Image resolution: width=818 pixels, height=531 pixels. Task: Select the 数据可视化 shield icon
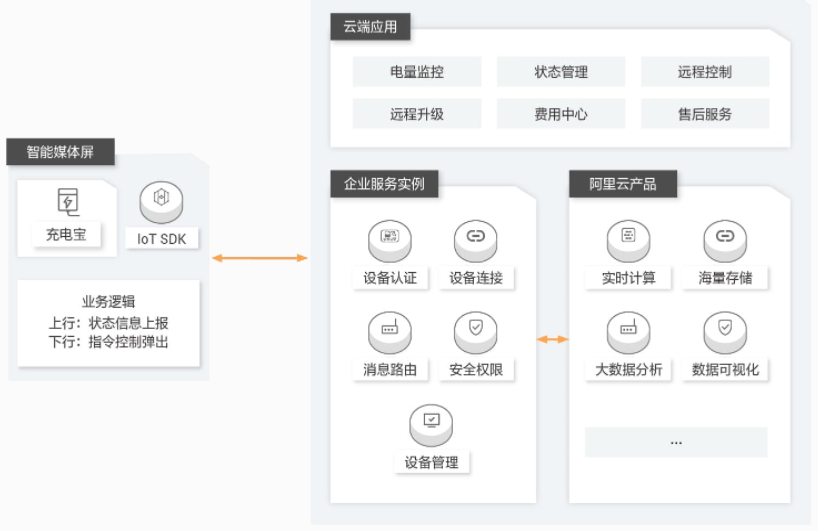[725, 332]
